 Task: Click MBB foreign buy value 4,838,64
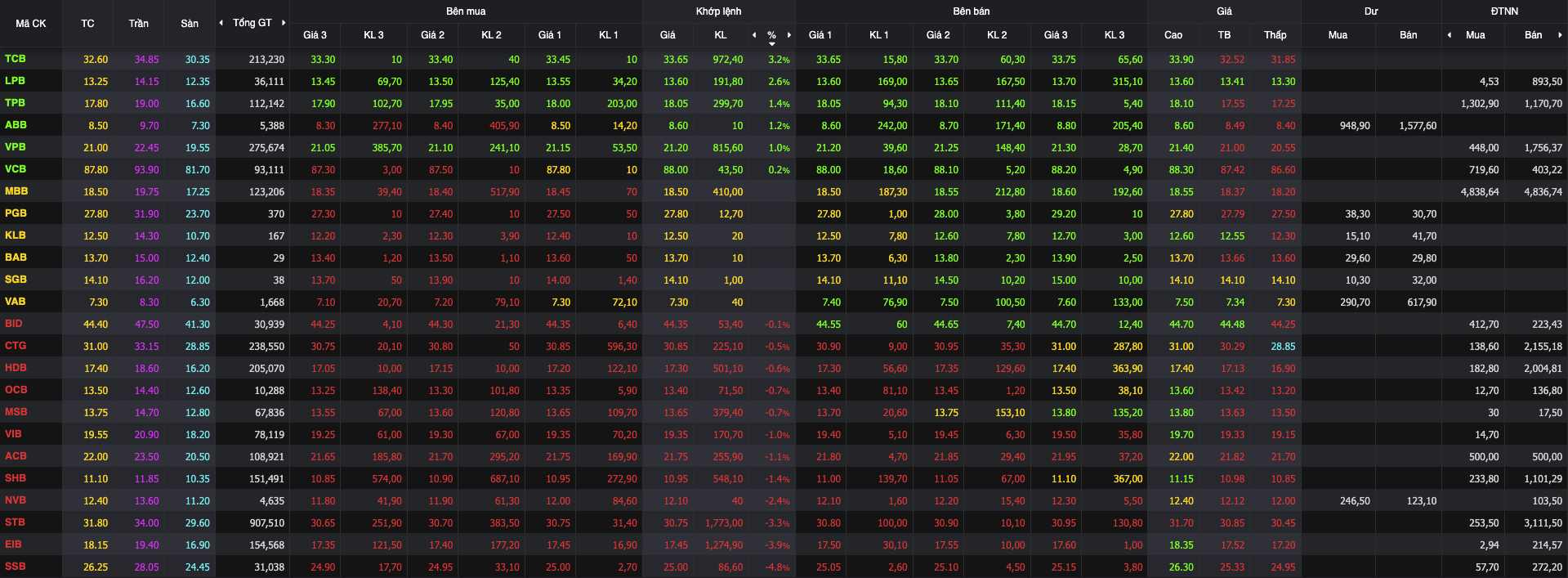coord(1480,192)
